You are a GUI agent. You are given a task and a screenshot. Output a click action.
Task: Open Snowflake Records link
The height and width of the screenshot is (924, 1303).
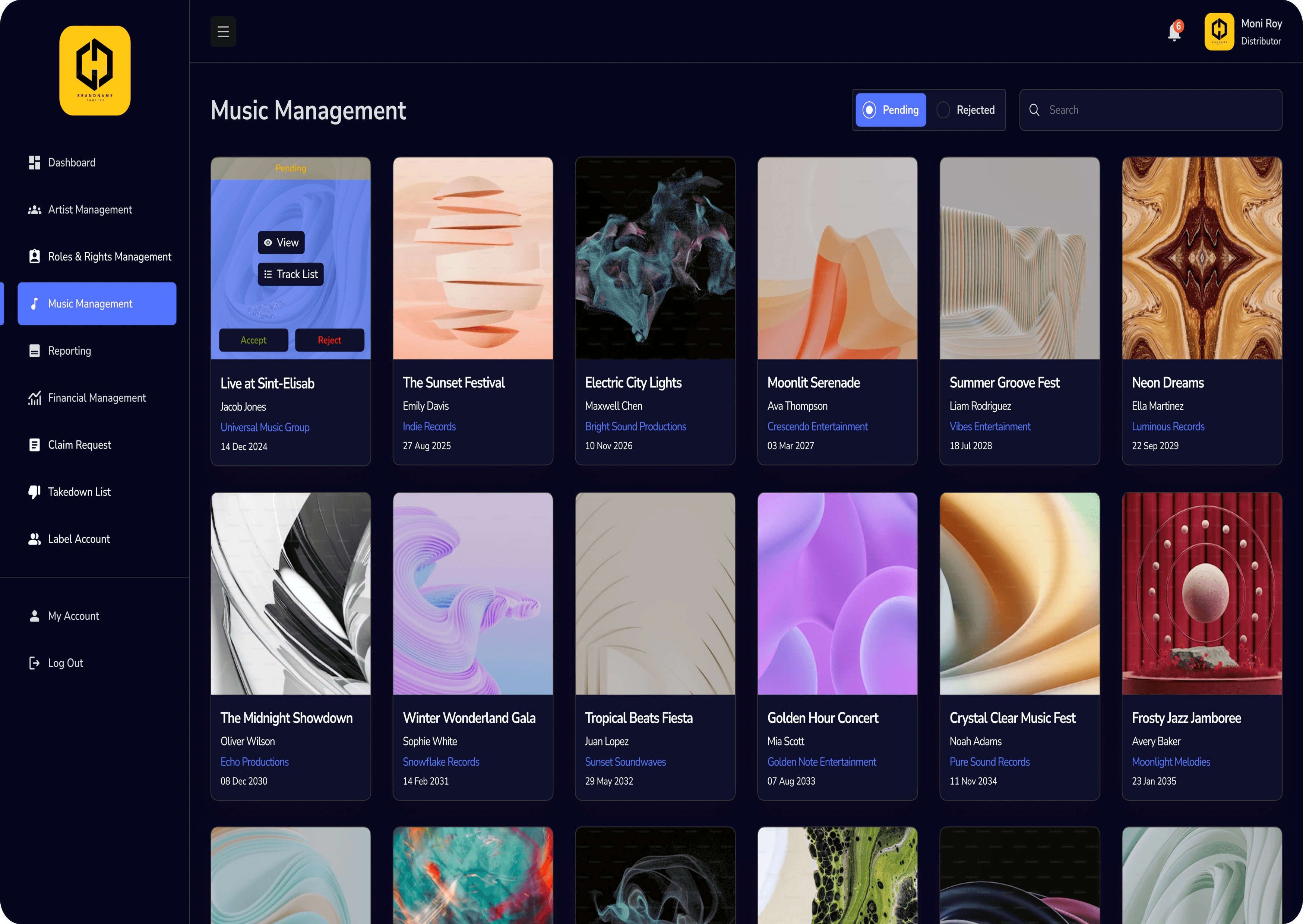point(441,762)
